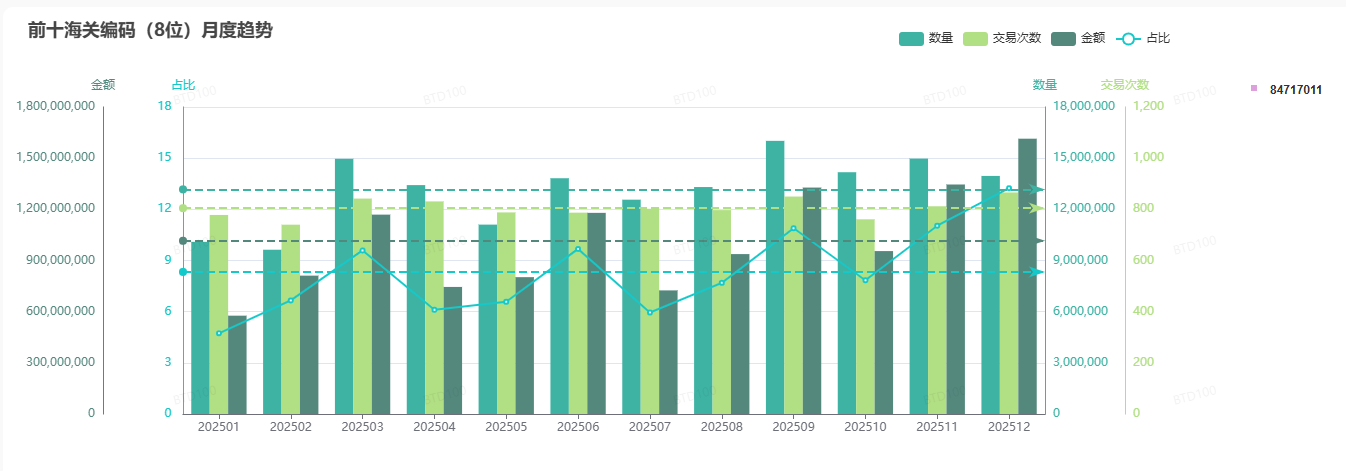The width and height of the screenshot is (1346, 471).
Task: Click the 占比 data point at 202501
Action: [x=219, y=333]
